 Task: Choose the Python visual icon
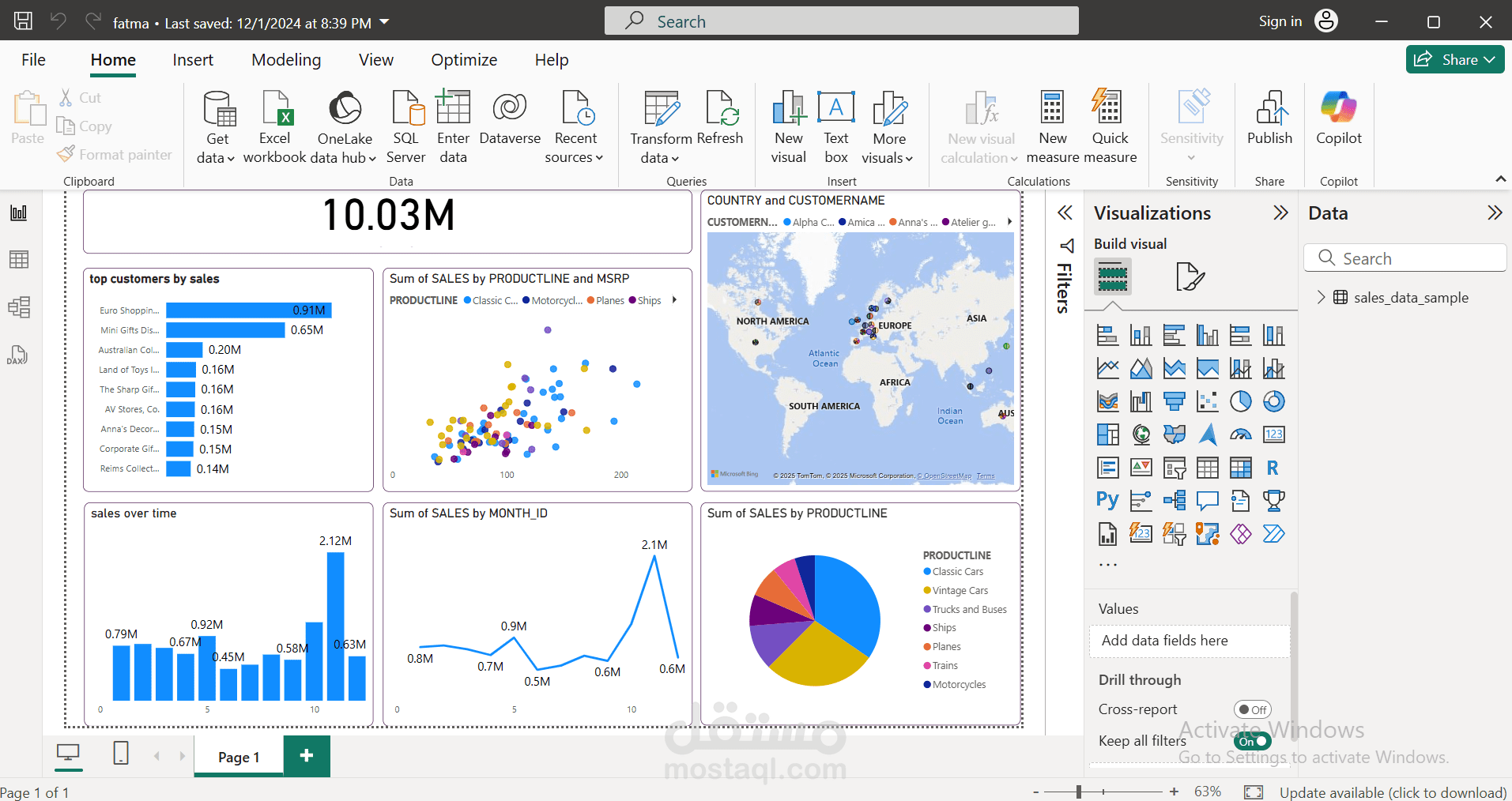(x=1107, y=500)
